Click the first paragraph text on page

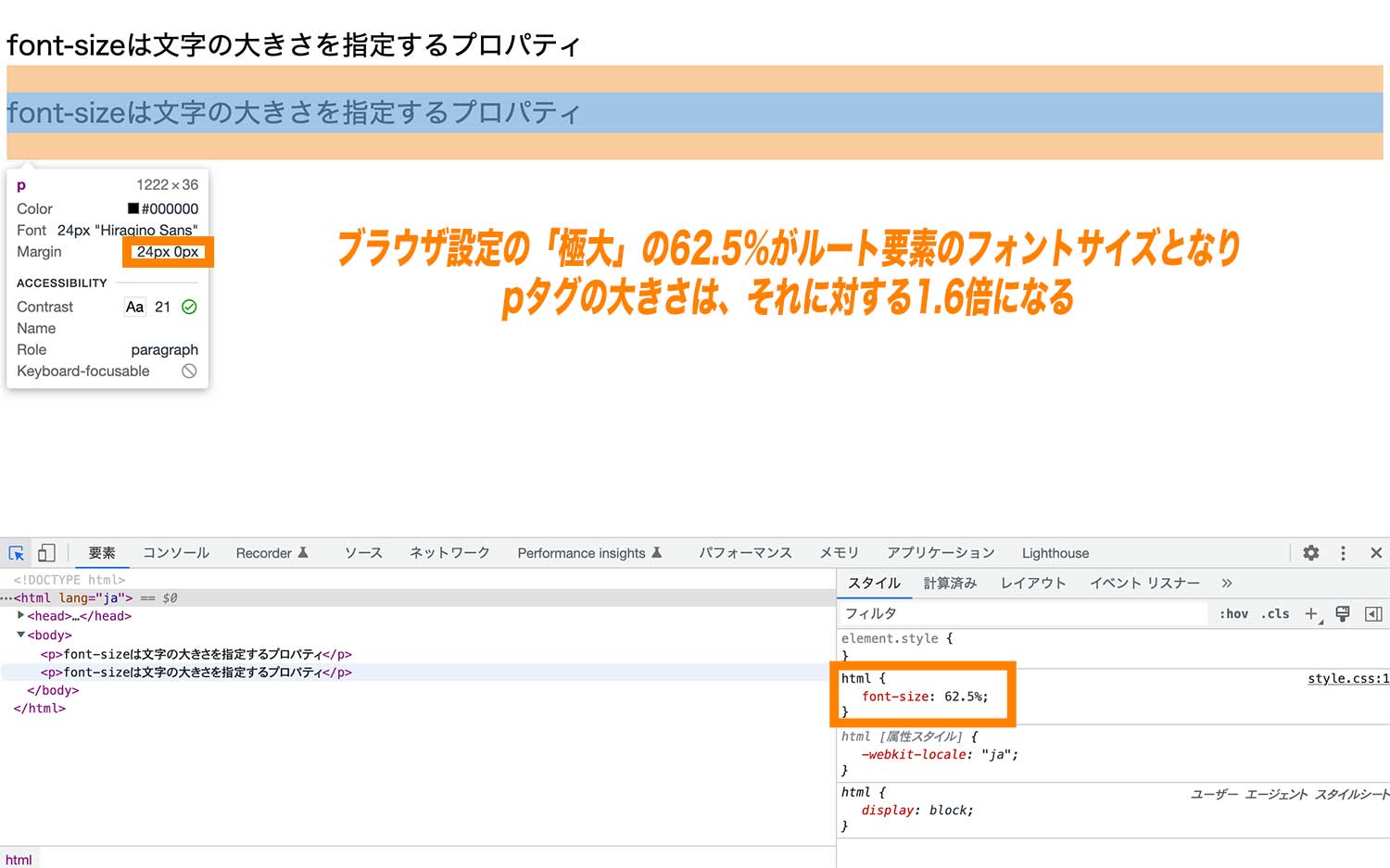pos(294,44)
